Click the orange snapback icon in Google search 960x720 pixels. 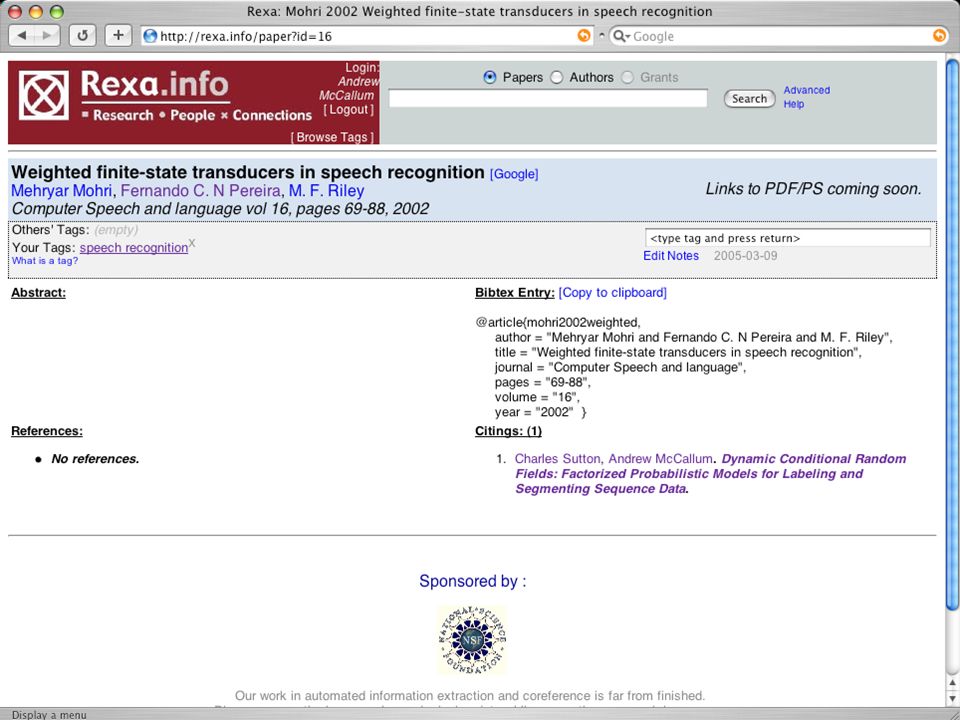[939, 36]
